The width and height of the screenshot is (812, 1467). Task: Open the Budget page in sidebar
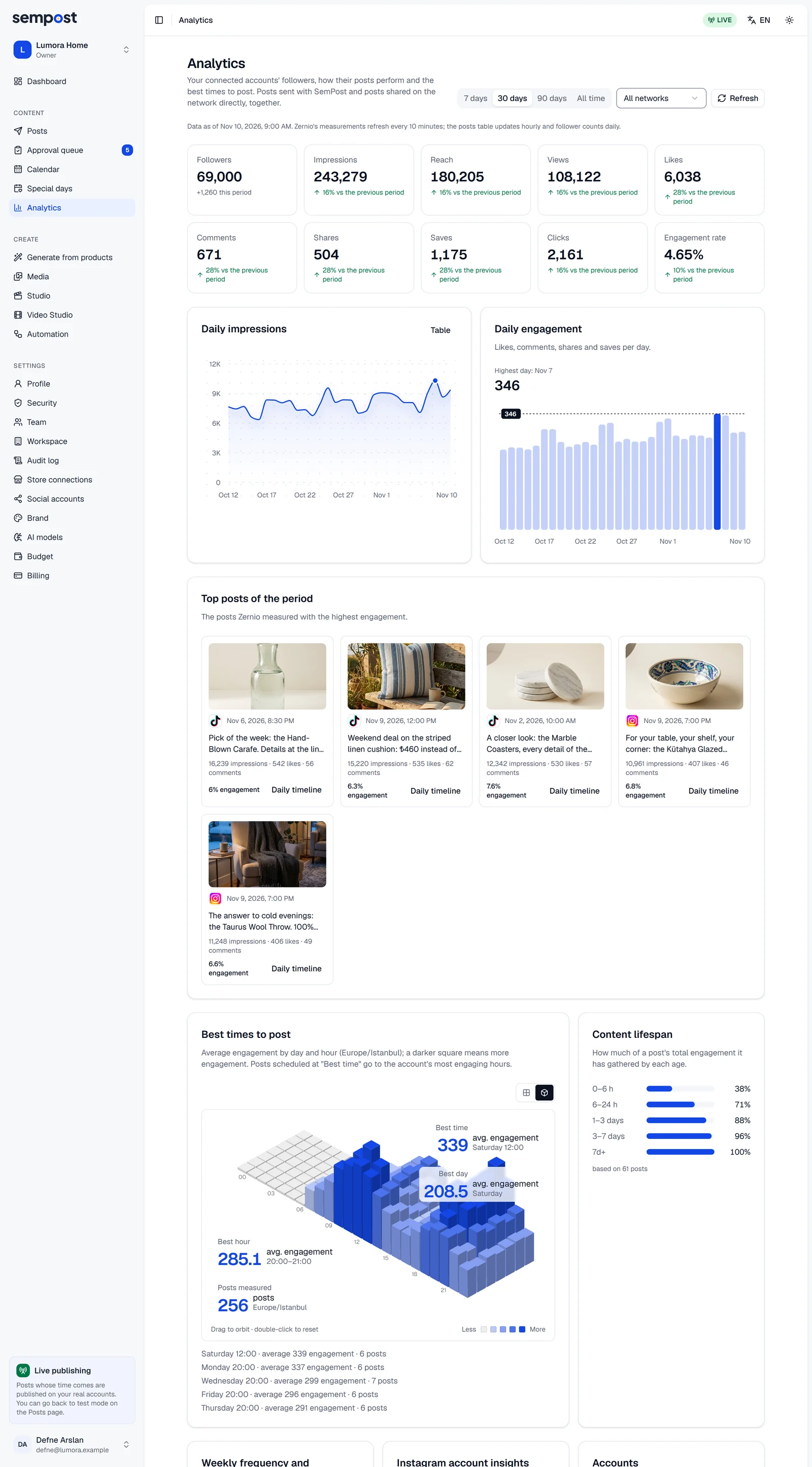pos(72,557)
